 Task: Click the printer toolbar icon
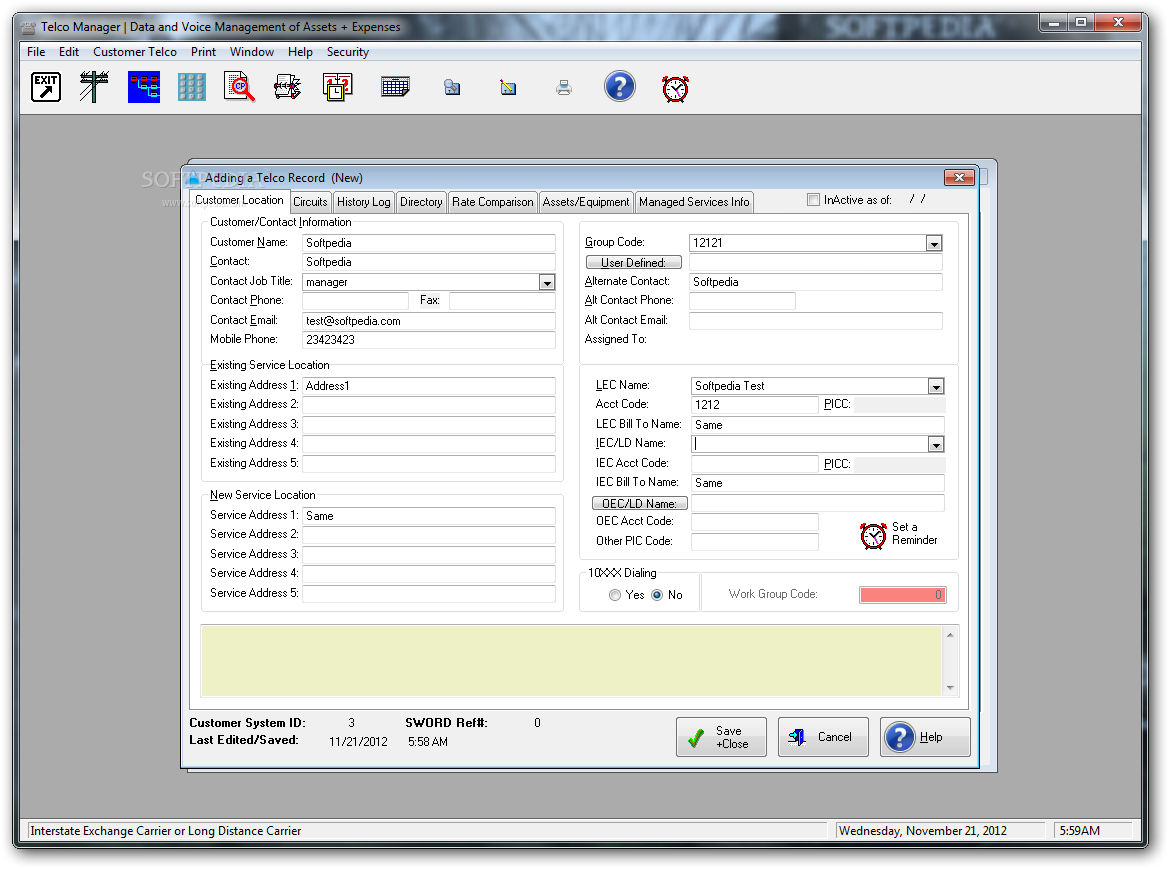564,88
